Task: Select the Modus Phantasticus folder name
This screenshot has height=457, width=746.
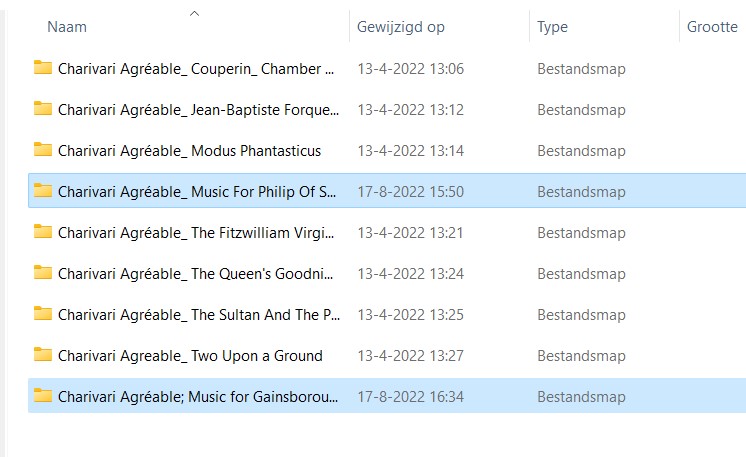Action: click(x=189, y=151)
